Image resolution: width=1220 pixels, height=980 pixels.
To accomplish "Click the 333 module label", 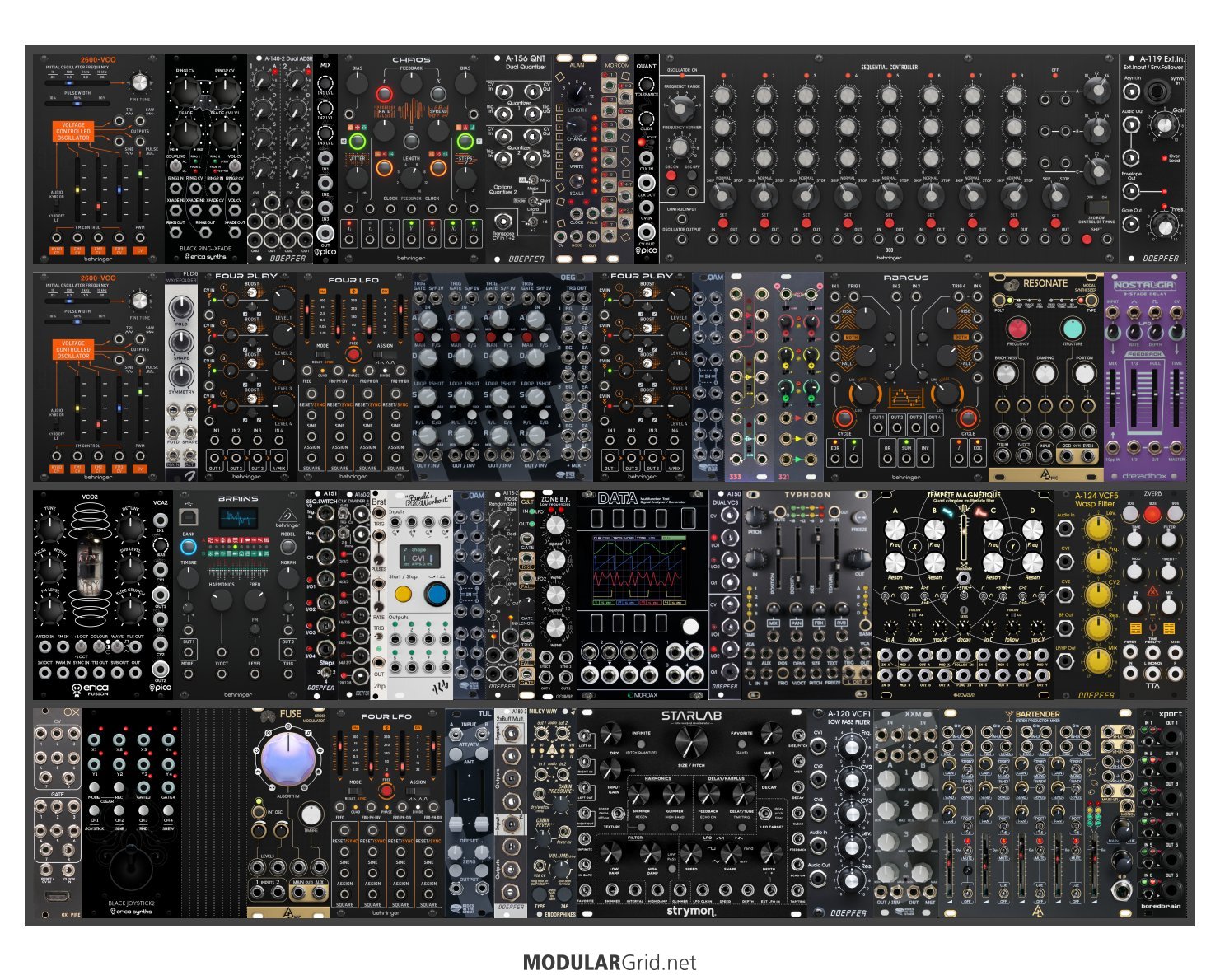I will click(x=736, y=477).
